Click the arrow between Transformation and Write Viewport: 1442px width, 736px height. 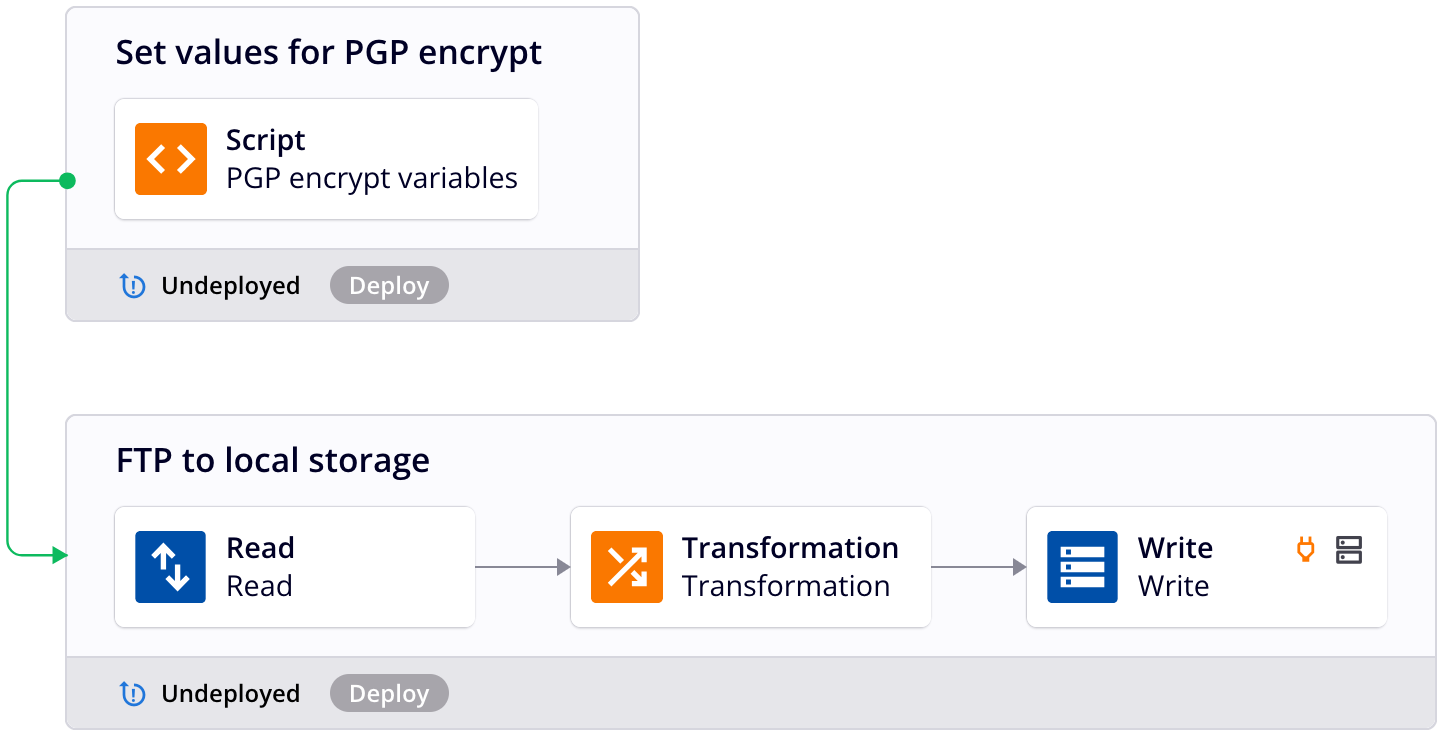(x=977, y=567)
